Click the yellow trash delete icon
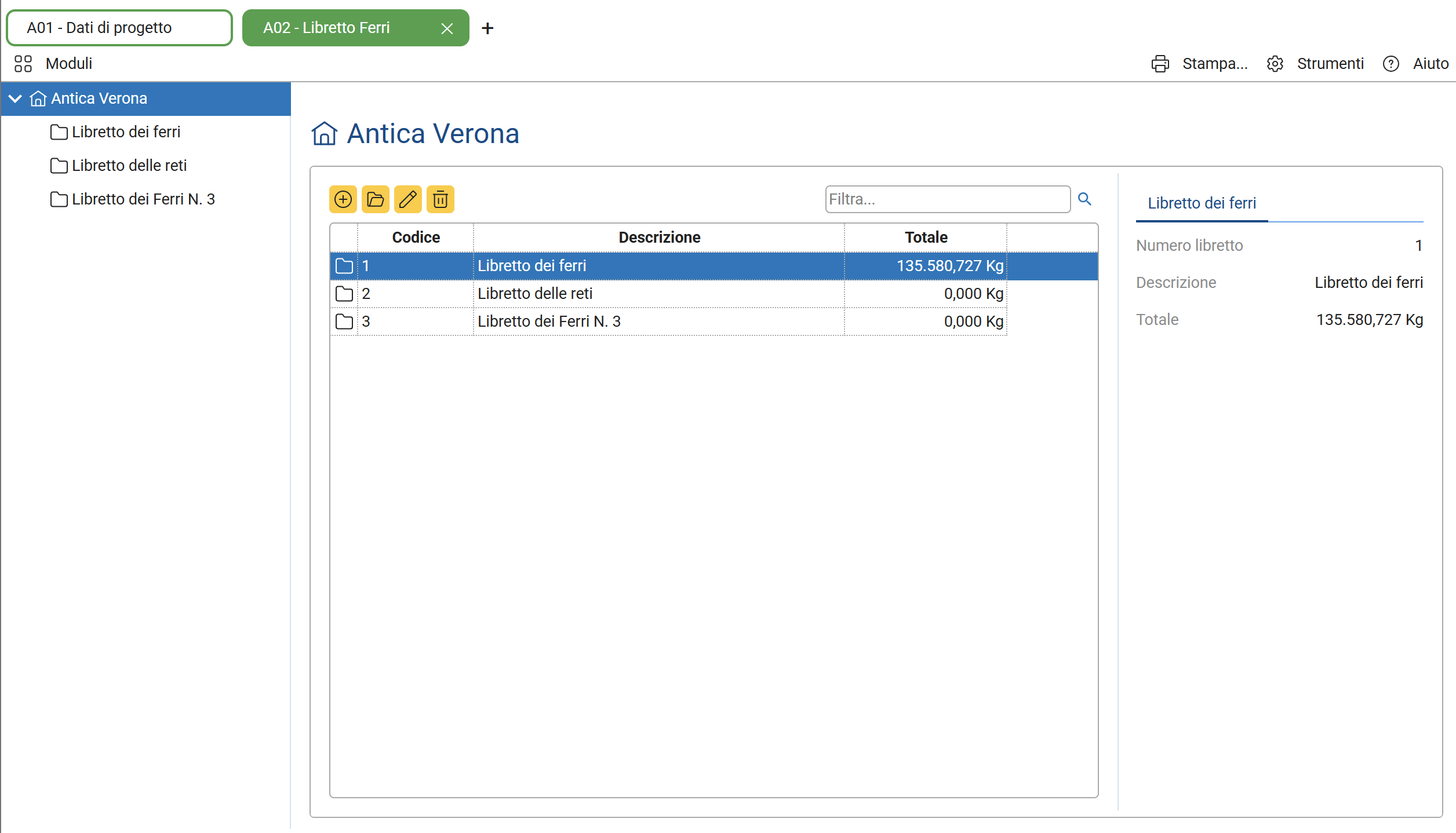Image resolution: width=1456 pixels, height=833 pixels. pyautogui.click(x=441, y=199)
